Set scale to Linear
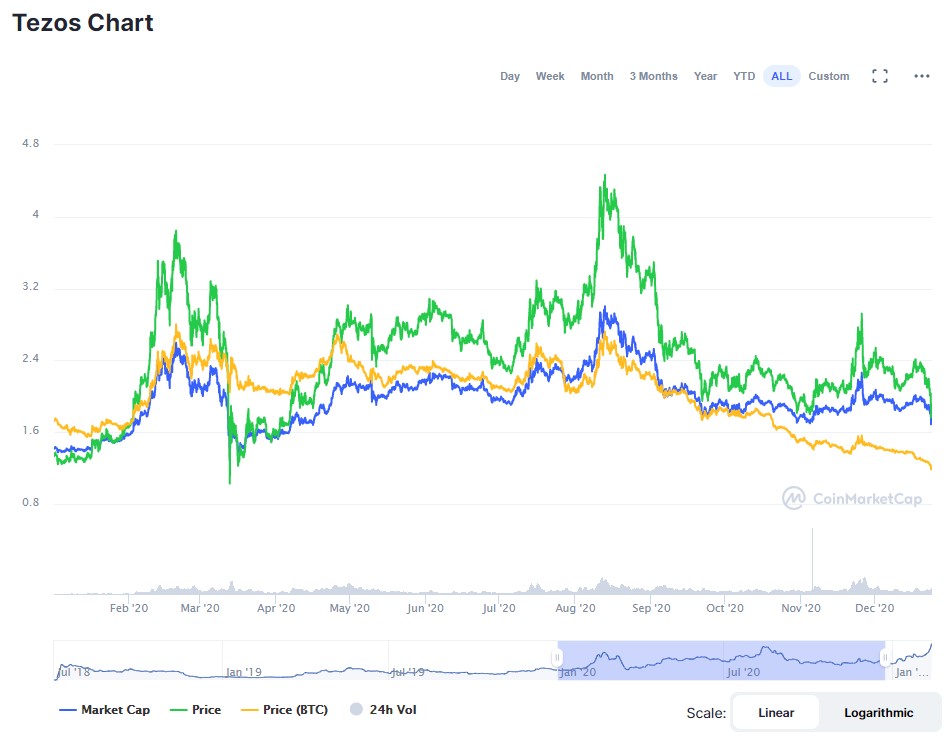The width and height of the screenshot is (951, 740). point(776,713)
